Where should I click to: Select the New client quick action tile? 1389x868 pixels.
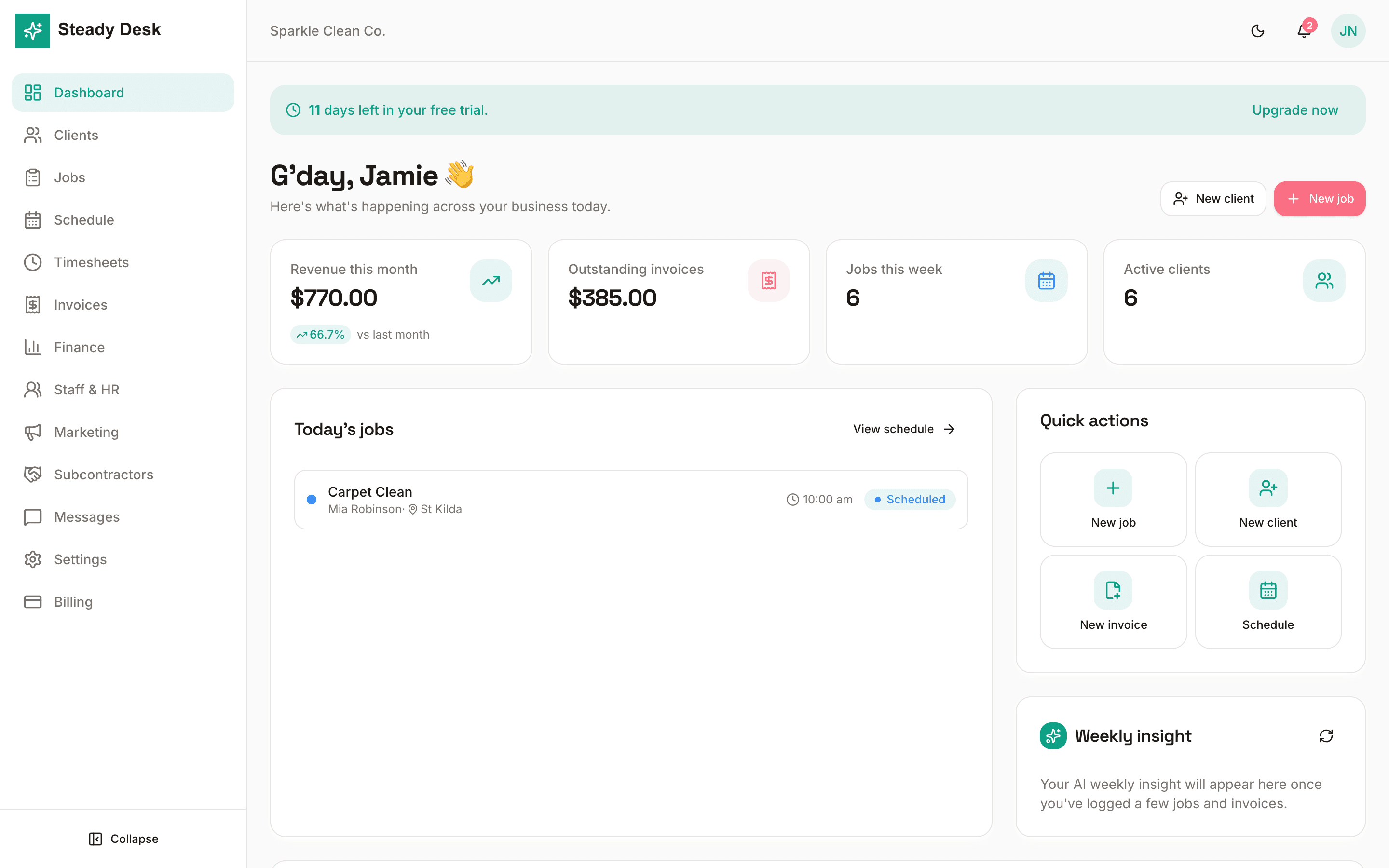click(x=1268, y=500)
